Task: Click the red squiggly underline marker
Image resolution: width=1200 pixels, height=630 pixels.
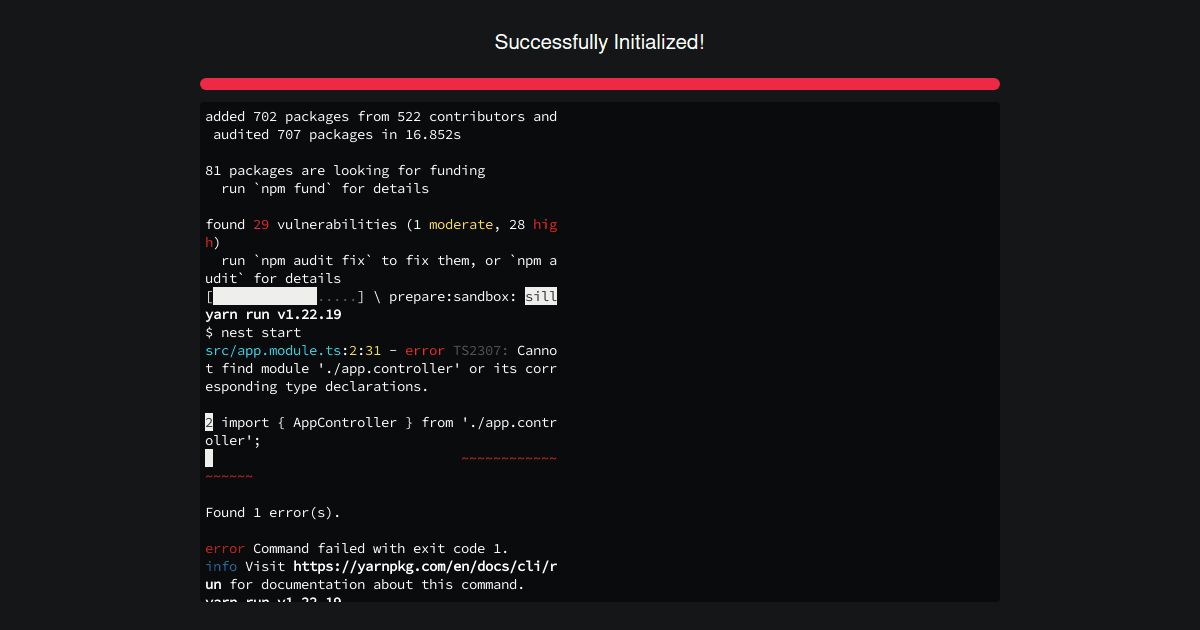Action: (508, 458)
